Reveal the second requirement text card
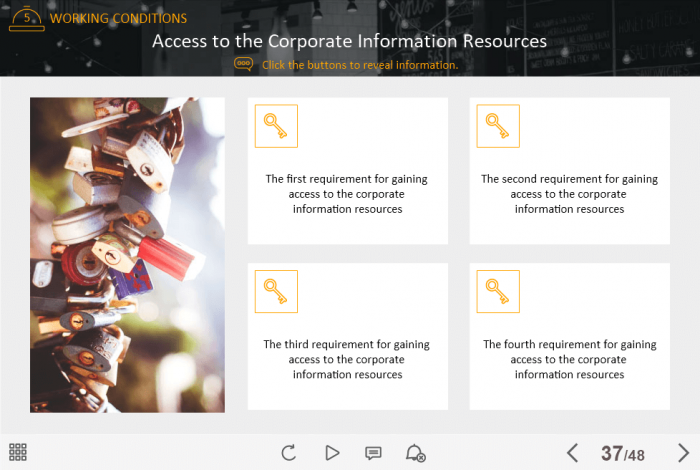Image resolution: width=700 pixels, height=470 pixels. point(569,194)
